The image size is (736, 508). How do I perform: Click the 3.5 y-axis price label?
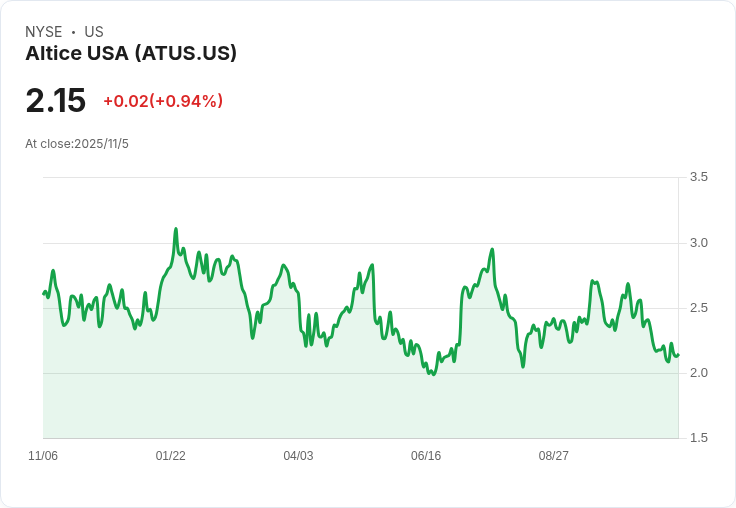click(x=698, y=177)
